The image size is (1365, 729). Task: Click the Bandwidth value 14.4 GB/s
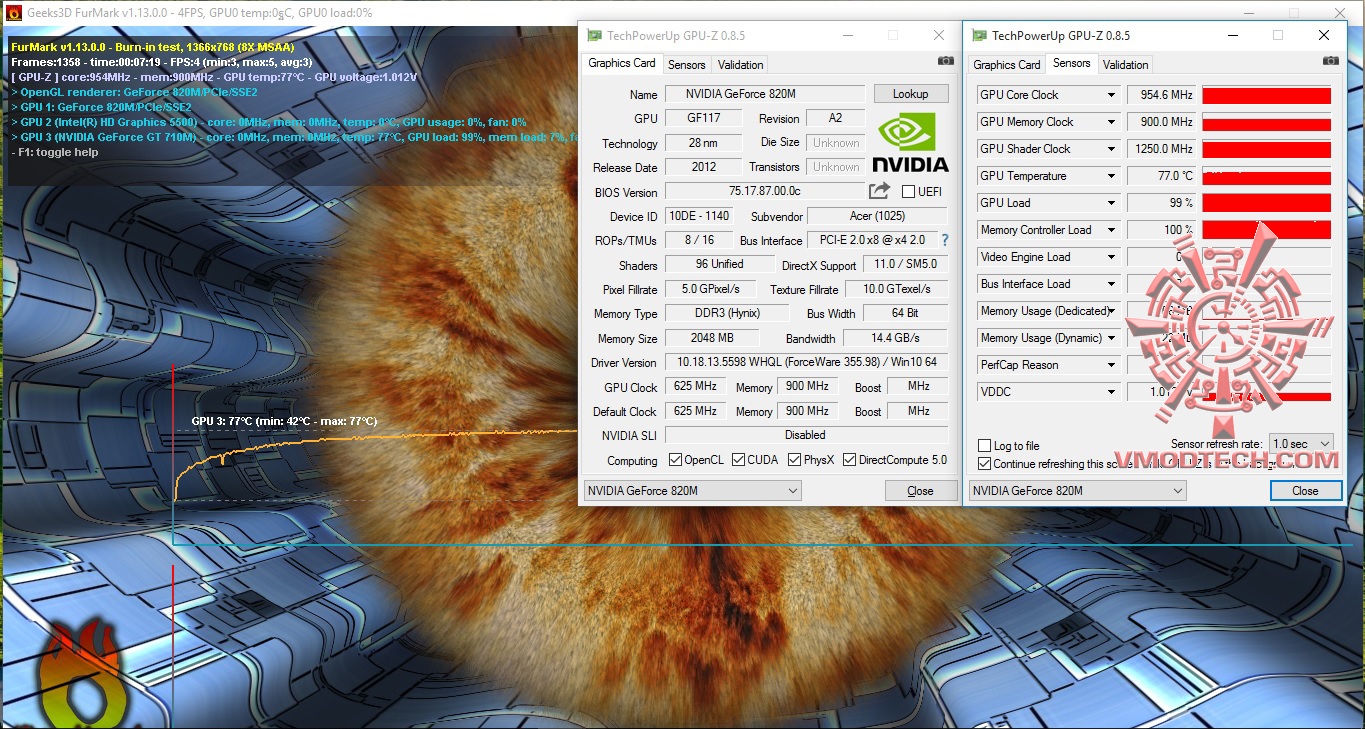click(895, 338)
